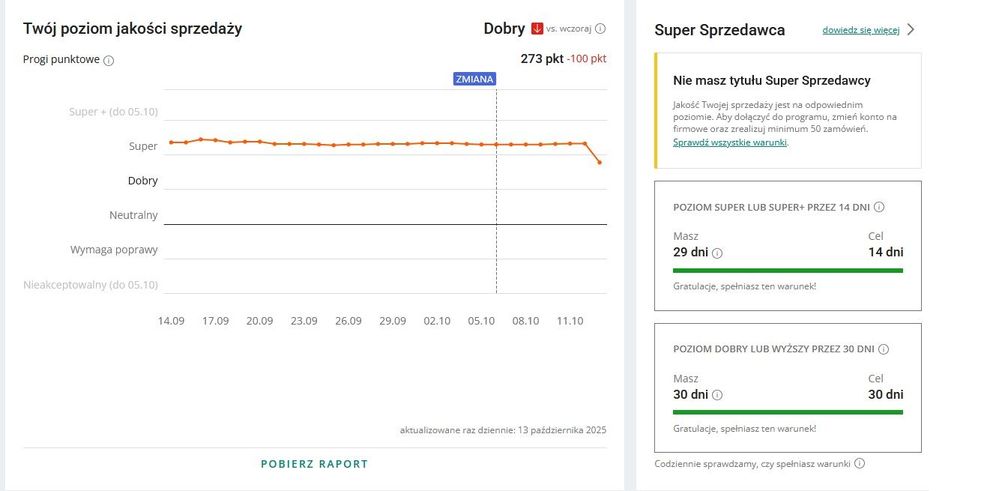999x491 pixels.
Task: Click info icon next to 30 dni
Action: click(717, 395)
